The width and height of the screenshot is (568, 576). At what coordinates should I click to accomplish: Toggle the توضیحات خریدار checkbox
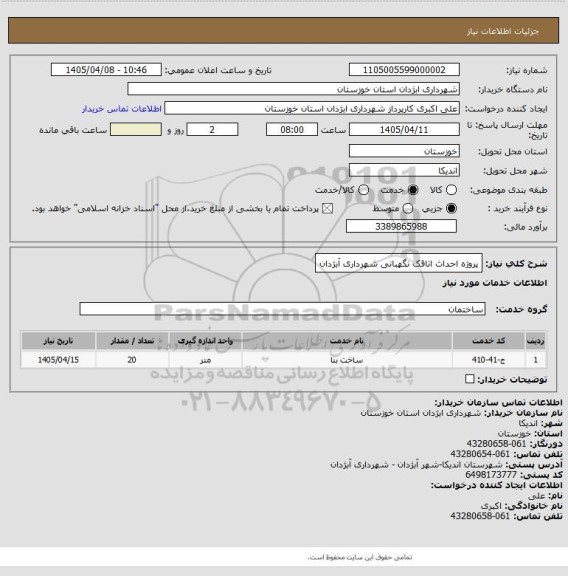pos(469,379)
